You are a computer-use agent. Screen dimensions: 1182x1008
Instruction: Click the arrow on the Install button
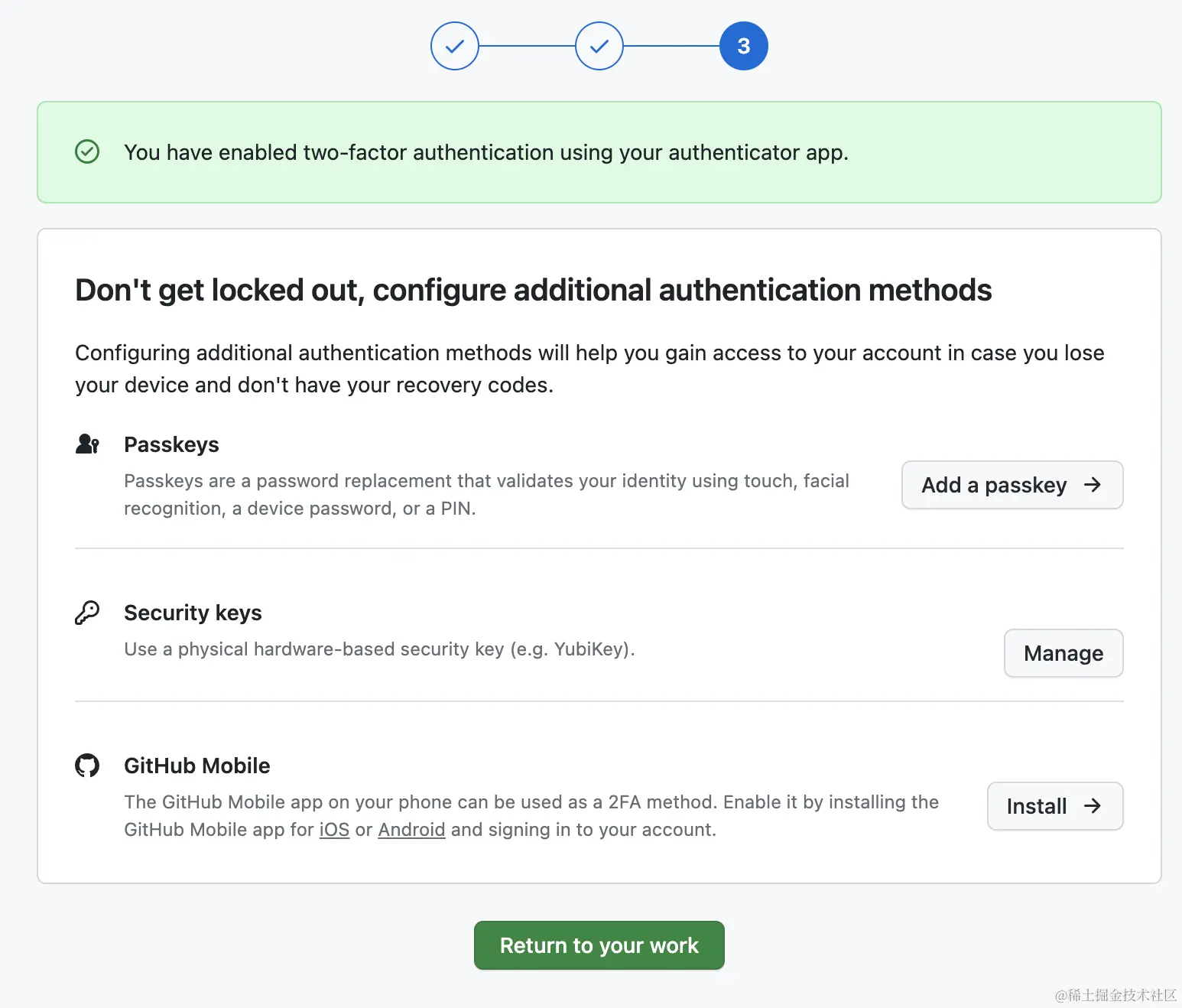1093,806
